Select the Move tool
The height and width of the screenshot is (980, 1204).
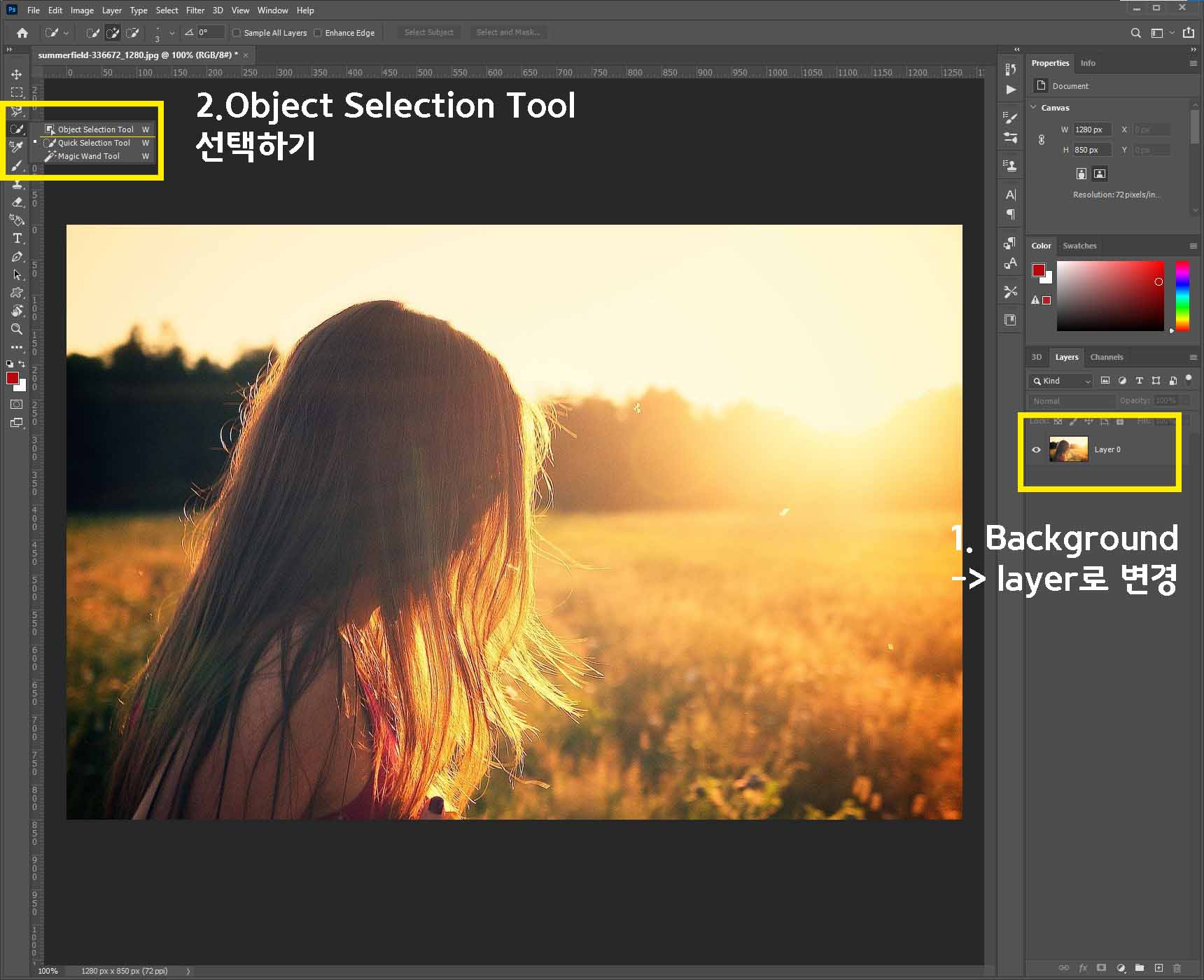click(17, 74)
